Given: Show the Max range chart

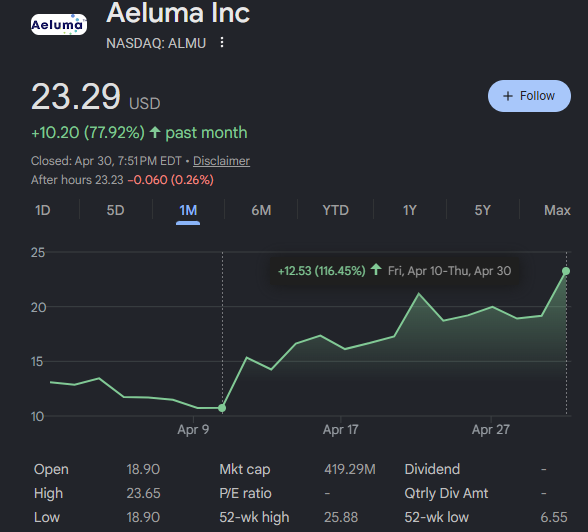Looking at the screenshot, I should point(557,210).
